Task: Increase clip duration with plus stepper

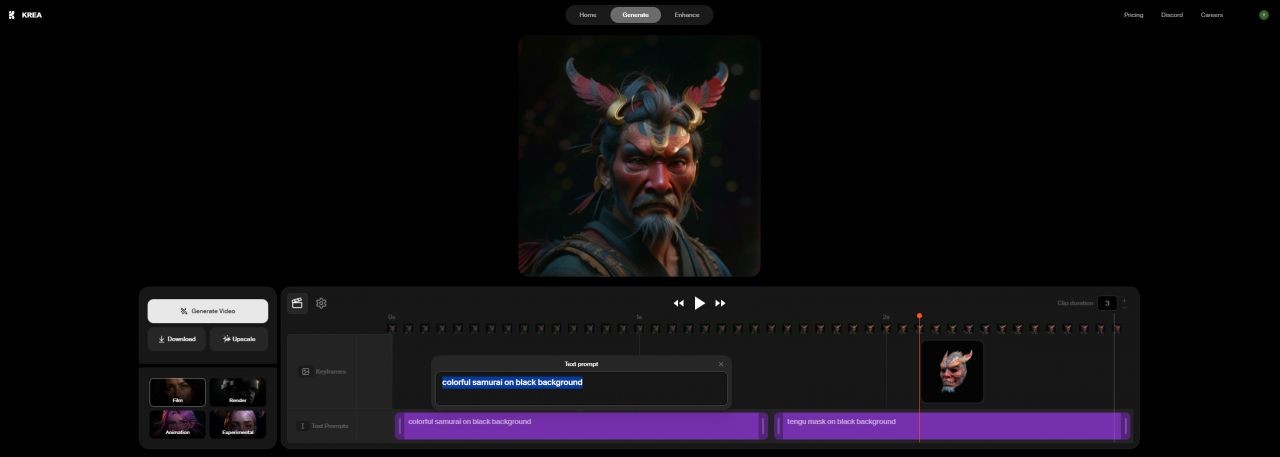Action: point(1124,299)
